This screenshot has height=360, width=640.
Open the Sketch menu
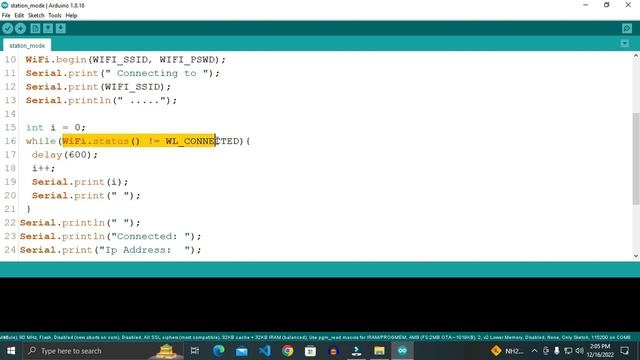click(x=36, y=16)
